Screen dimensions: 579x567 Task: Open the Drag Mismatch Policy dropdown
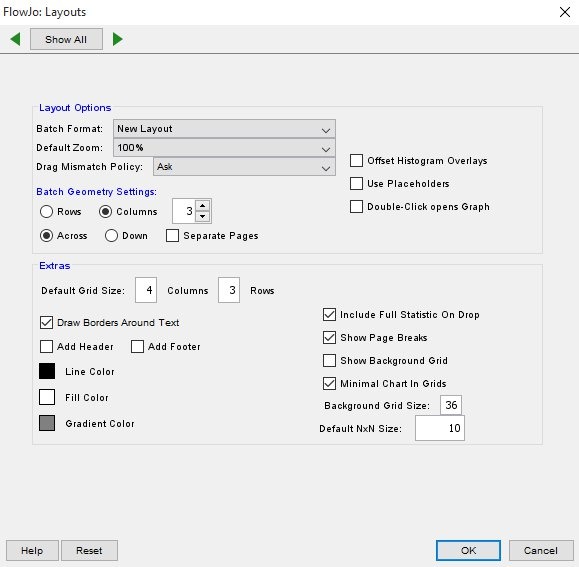point(244,167)
